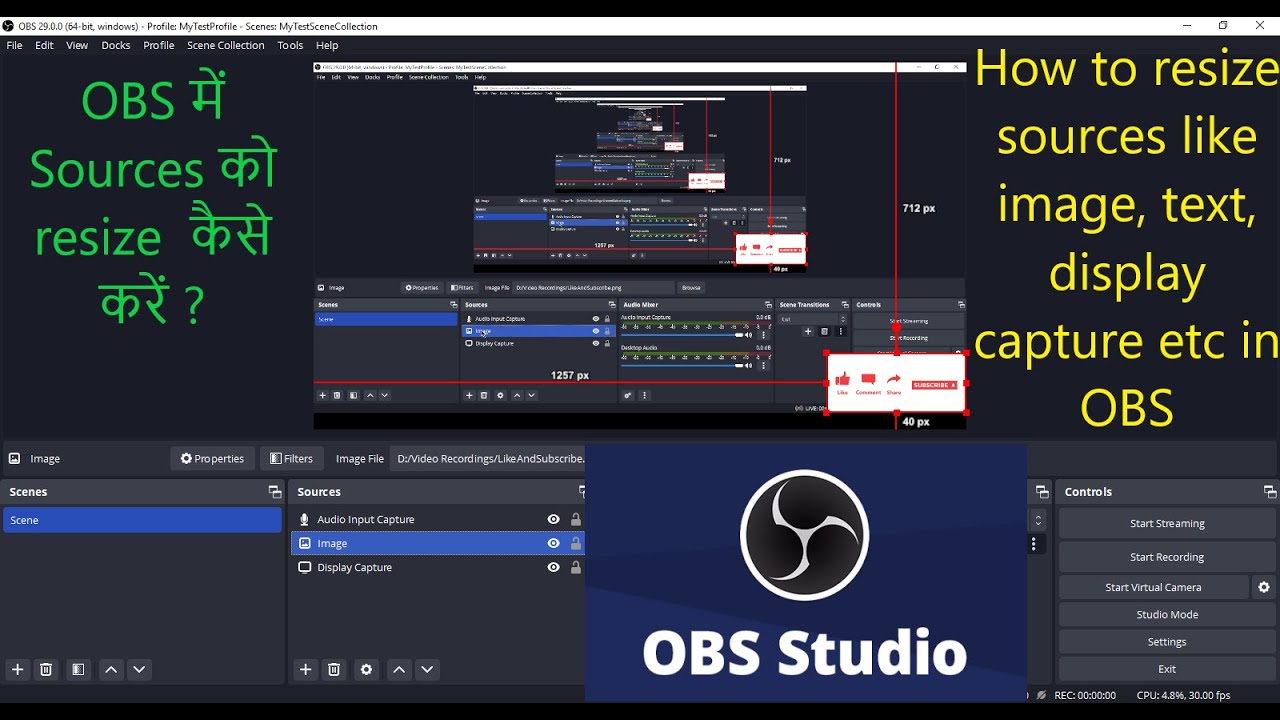Viewport: 1280px width, 720px height.
Task: Select the Audio Input Capture source
Action: (x=438, y=519)
